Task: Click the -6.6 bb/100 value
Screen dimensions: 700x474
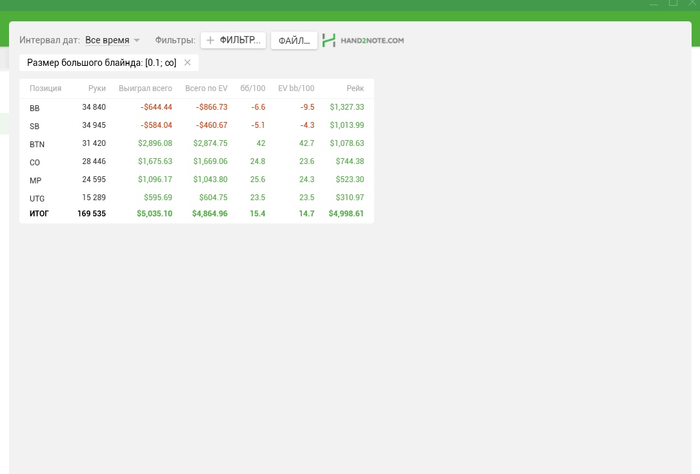Action: point(258,107)
